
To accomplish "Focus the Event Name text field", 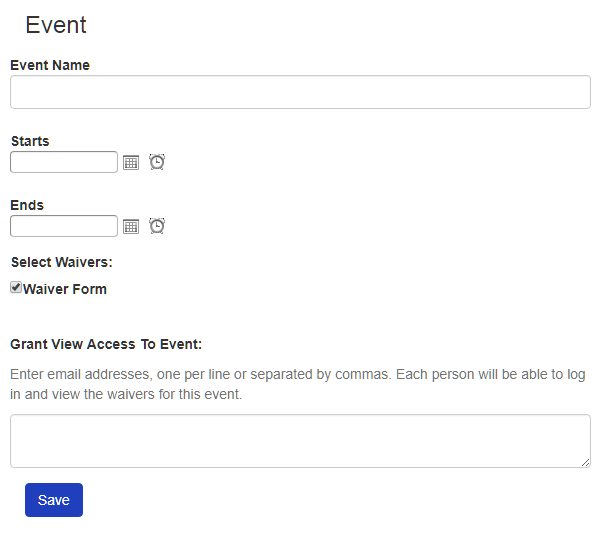I will 300,92.
